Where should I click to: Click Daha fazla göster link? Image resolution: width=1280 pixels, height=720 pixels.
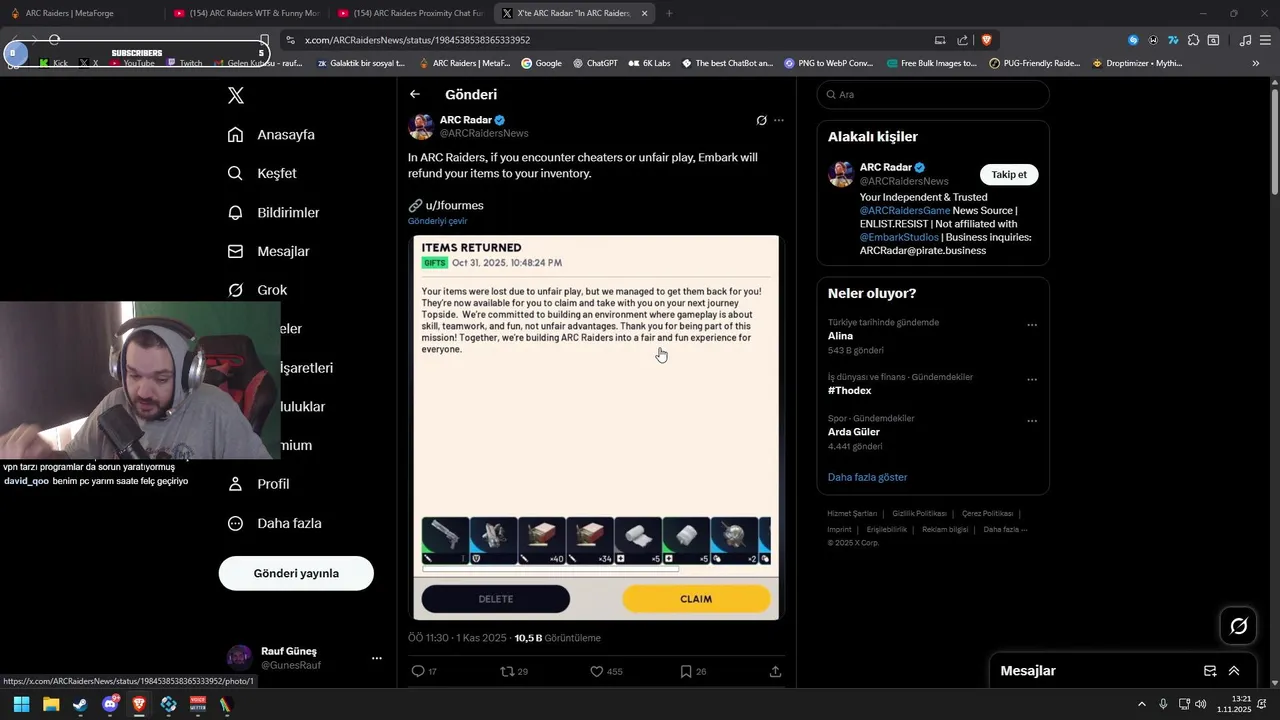pos(867,477)
